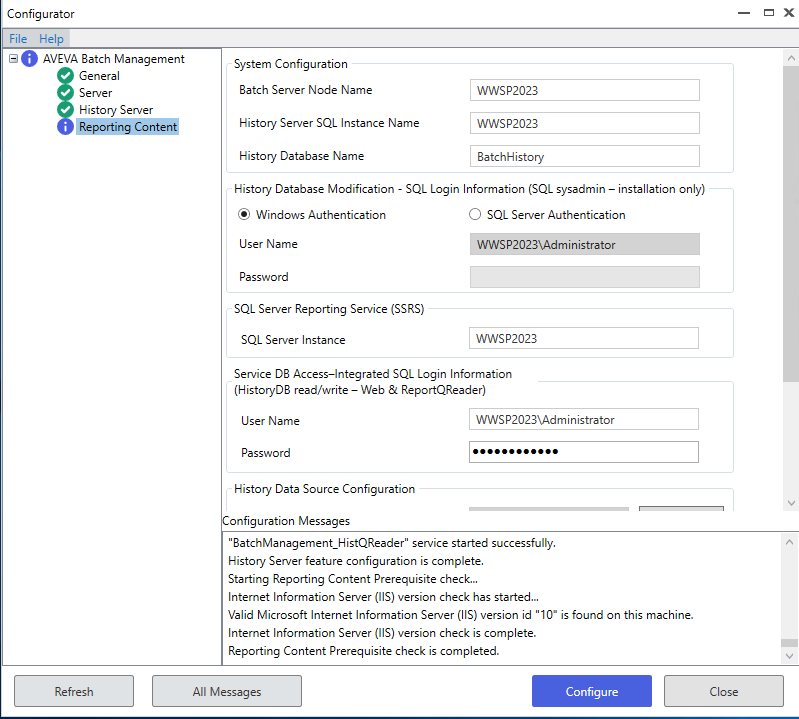Image resolution: width=799 pixels, height=719 pixels.
Task: Select the History Server tree item
Action: pos(116,110)
